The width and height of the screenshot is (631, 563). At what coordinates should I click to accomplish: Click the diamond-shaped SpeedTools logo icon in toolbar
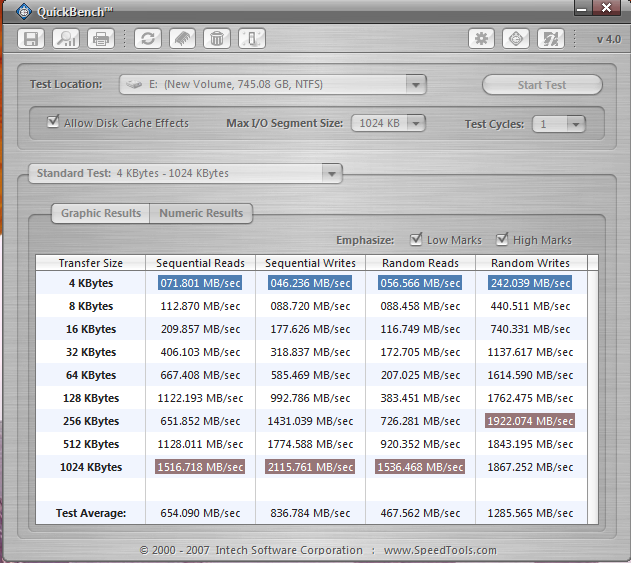516,39
